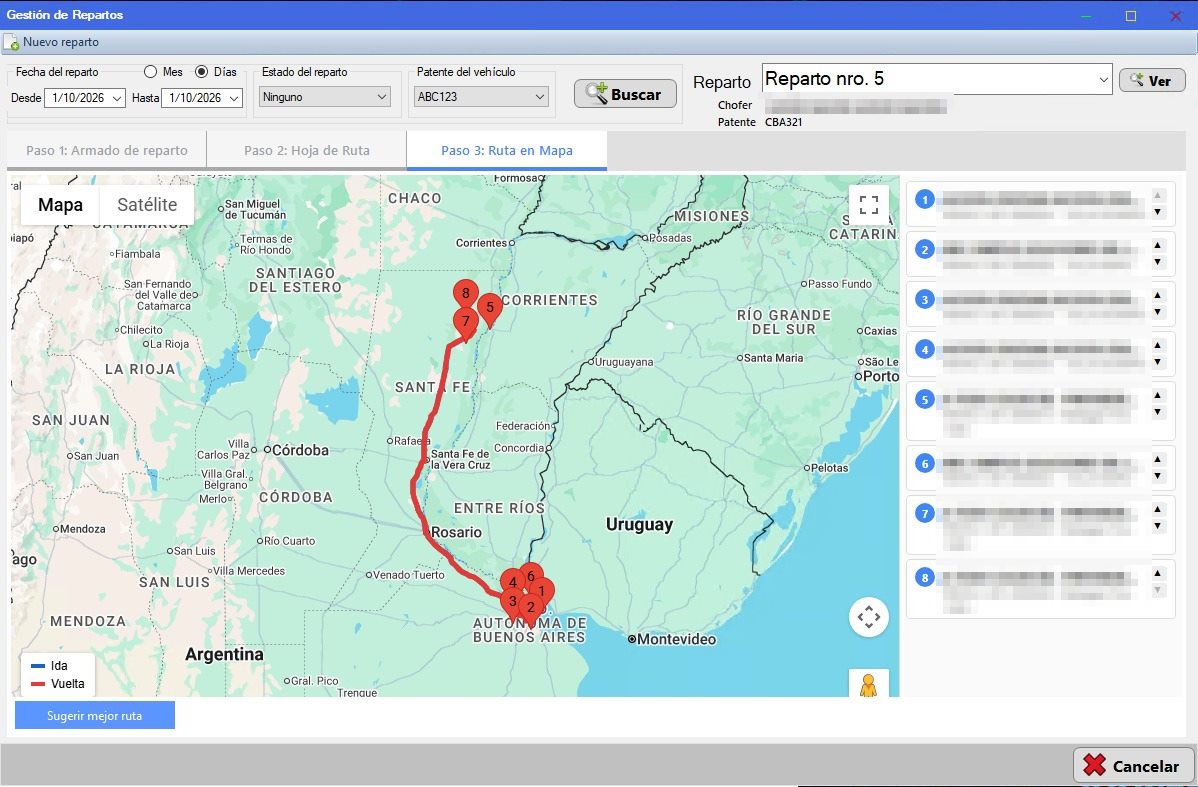Open the Desde date dropdown
This screenshot has width=1198, height=787.
click(x=117, y=98)
